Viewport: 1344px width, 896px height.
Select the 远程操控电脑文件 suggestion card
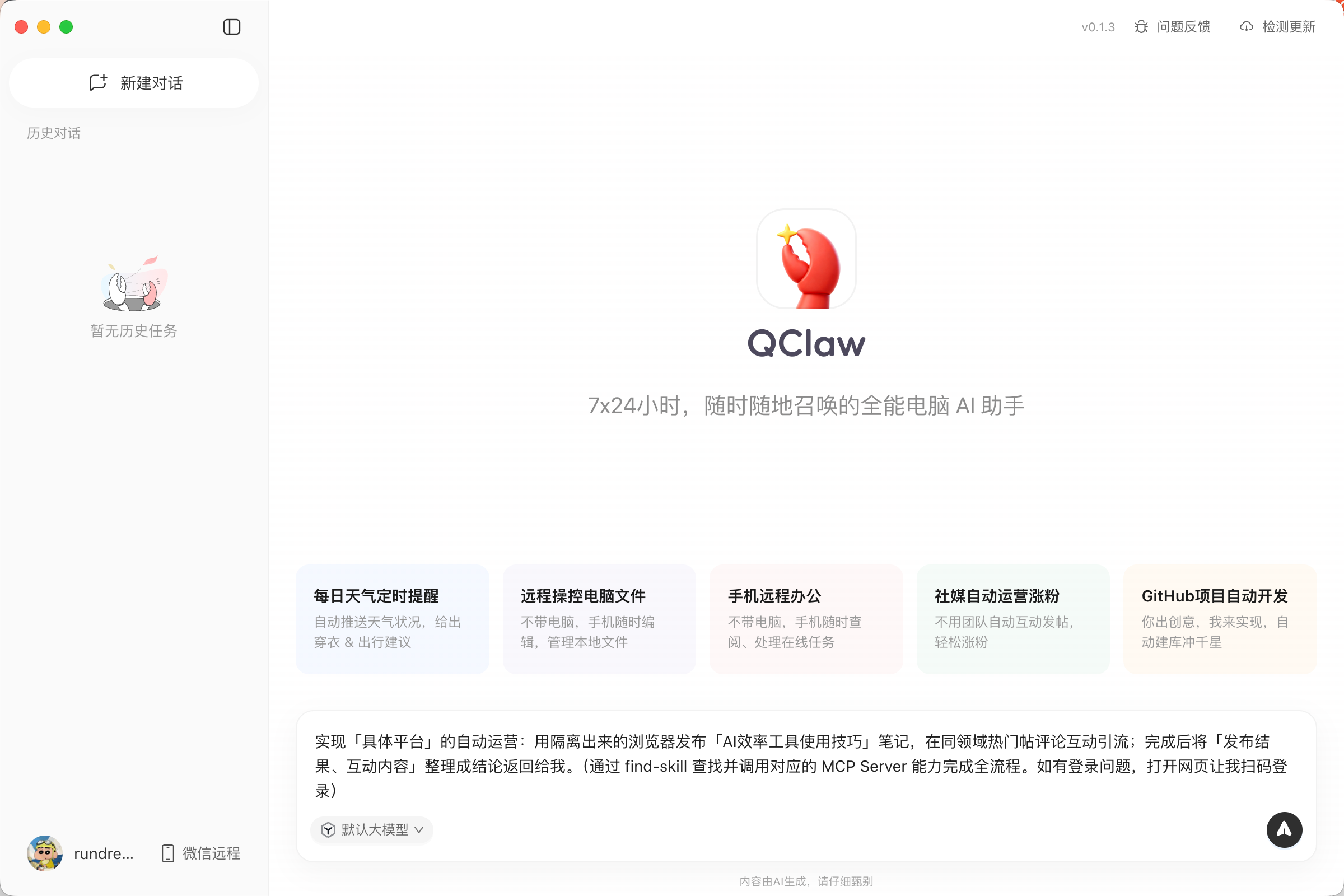(x=599, y=619)
